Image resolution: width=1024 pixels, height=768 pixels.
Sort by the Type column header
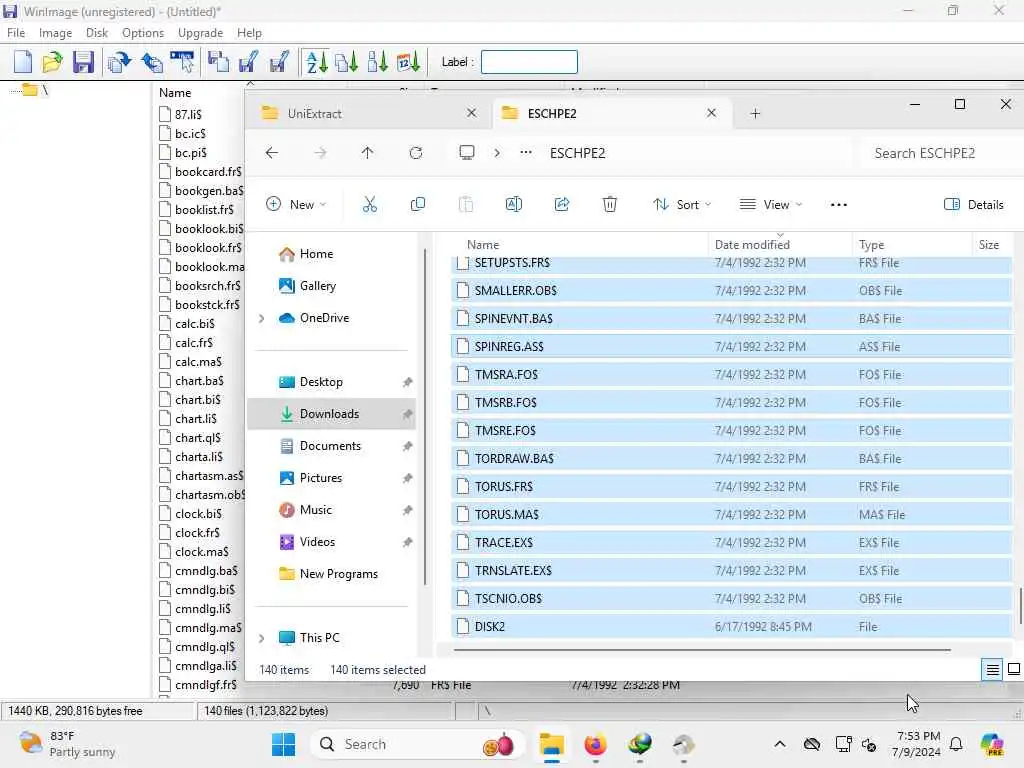[x=872, y=245]
